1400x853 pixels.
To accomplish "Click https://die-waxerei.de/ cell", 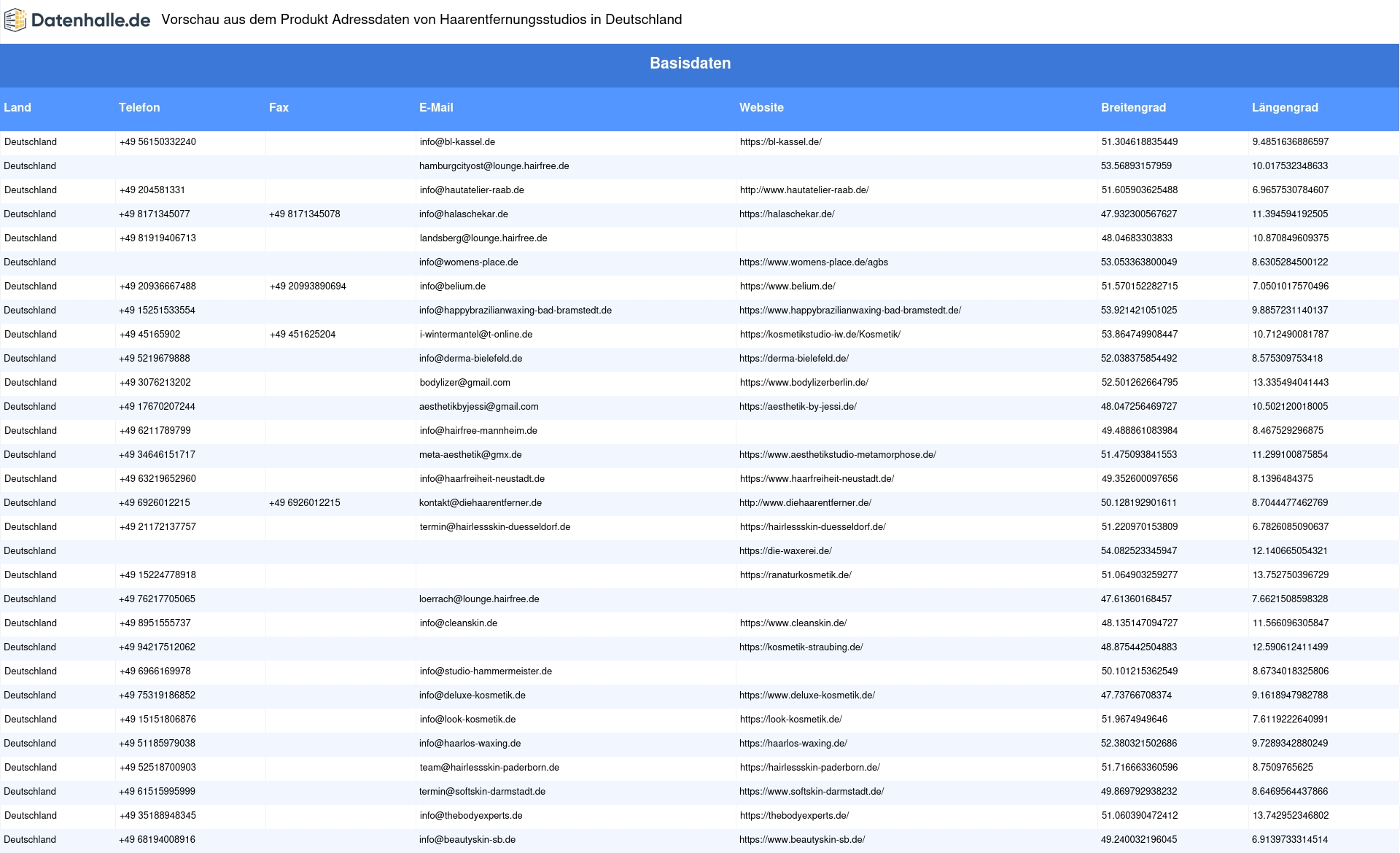I will pos(785,551).
